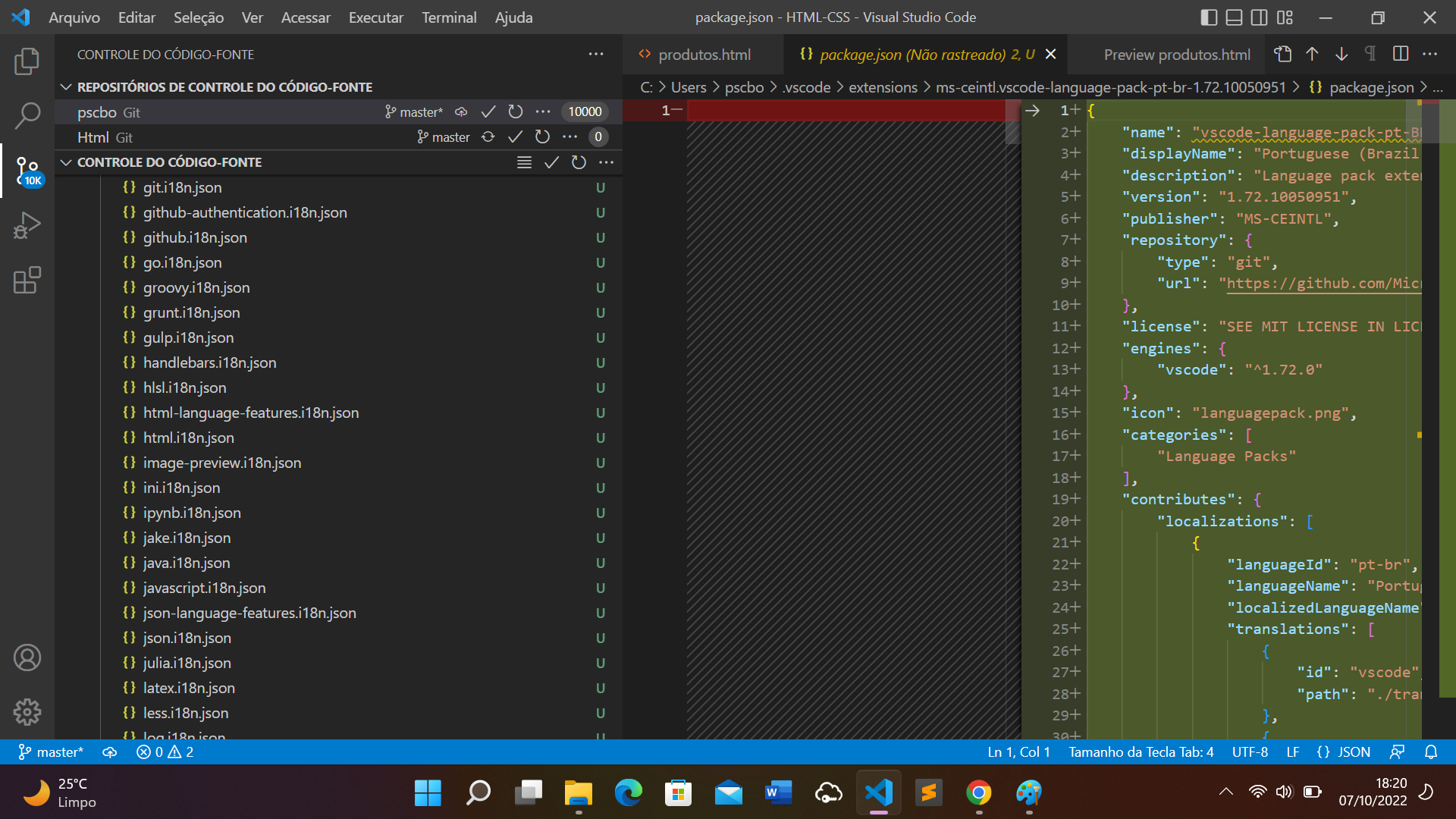The height and width of the screenshot is (819, 1456).
Task: Open Arquivo menu
Action: (74, 17)
